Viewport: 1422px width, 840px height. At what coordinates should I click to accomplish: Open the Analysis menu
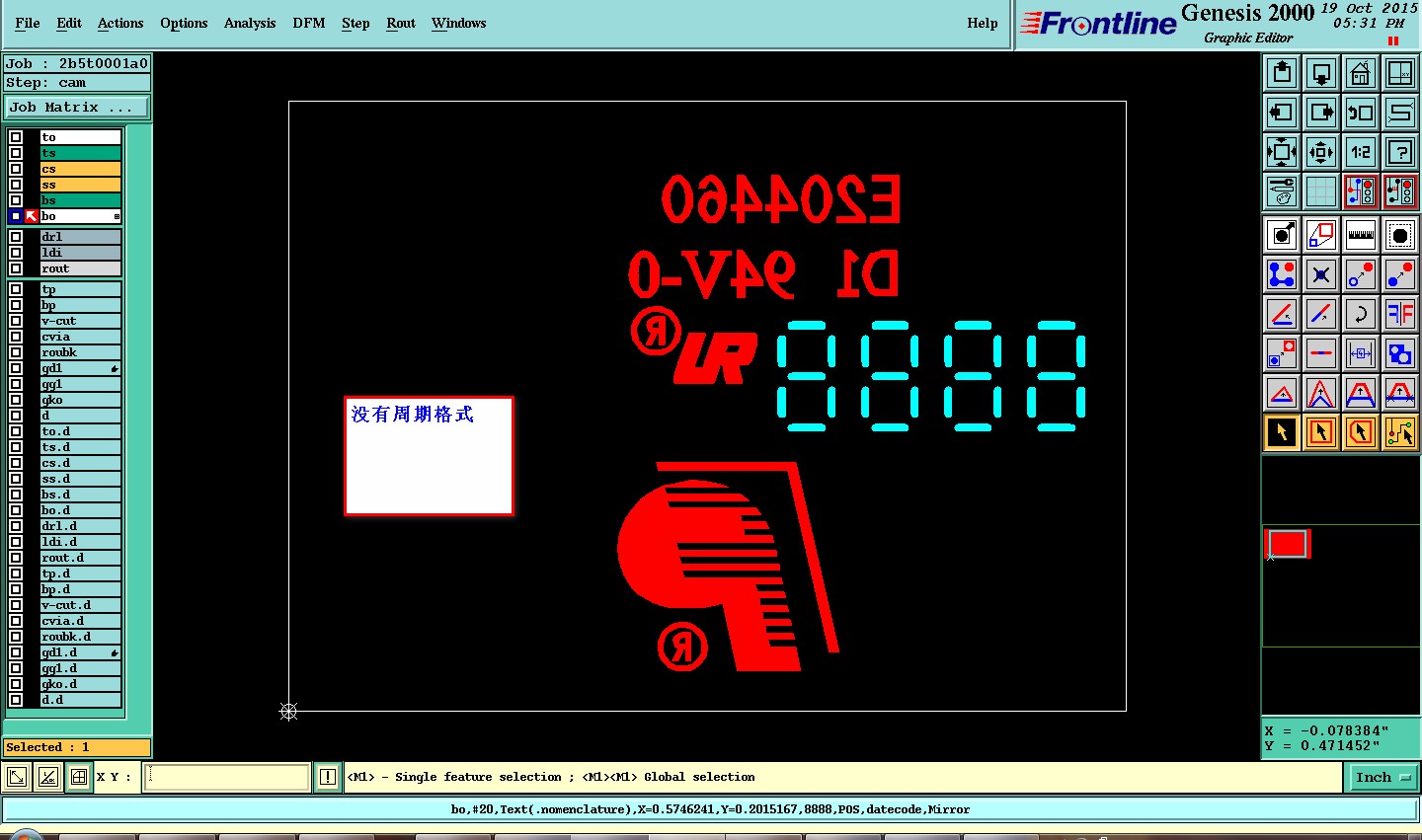coord(250,23)
